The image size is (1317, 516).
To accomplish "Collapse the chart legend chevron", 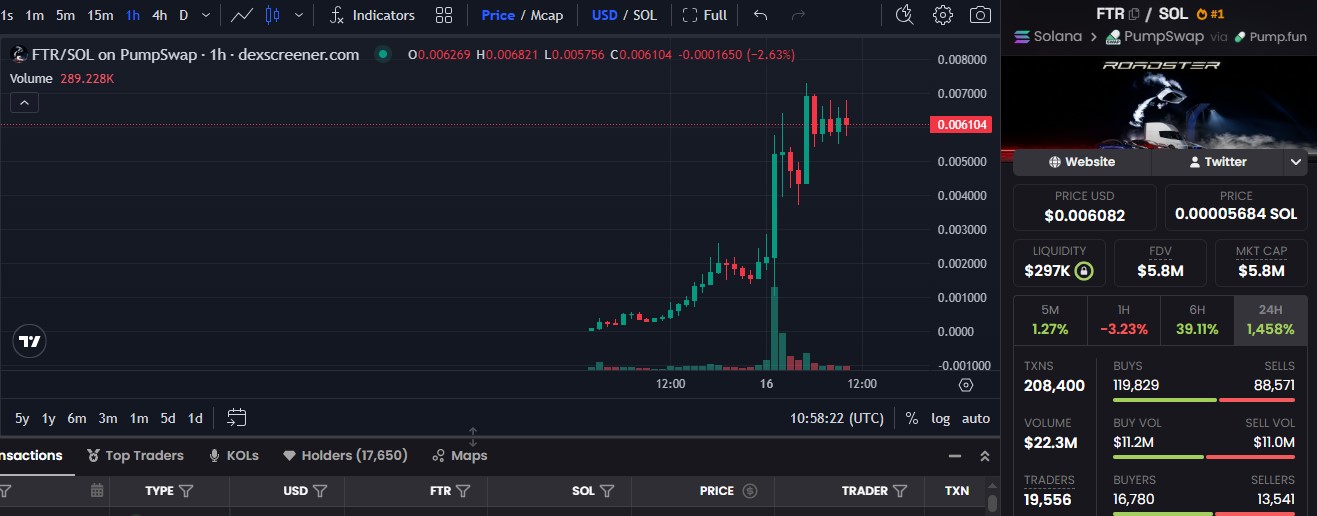I will (24, 102).
